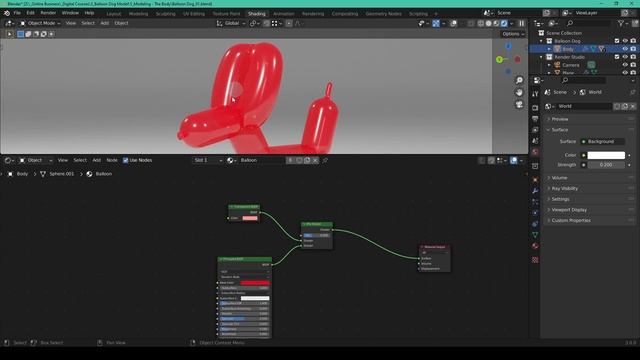Click the pause render preview button
This screenshot has width=640, height=360.
pyautogui.click(x=522, y=23)
